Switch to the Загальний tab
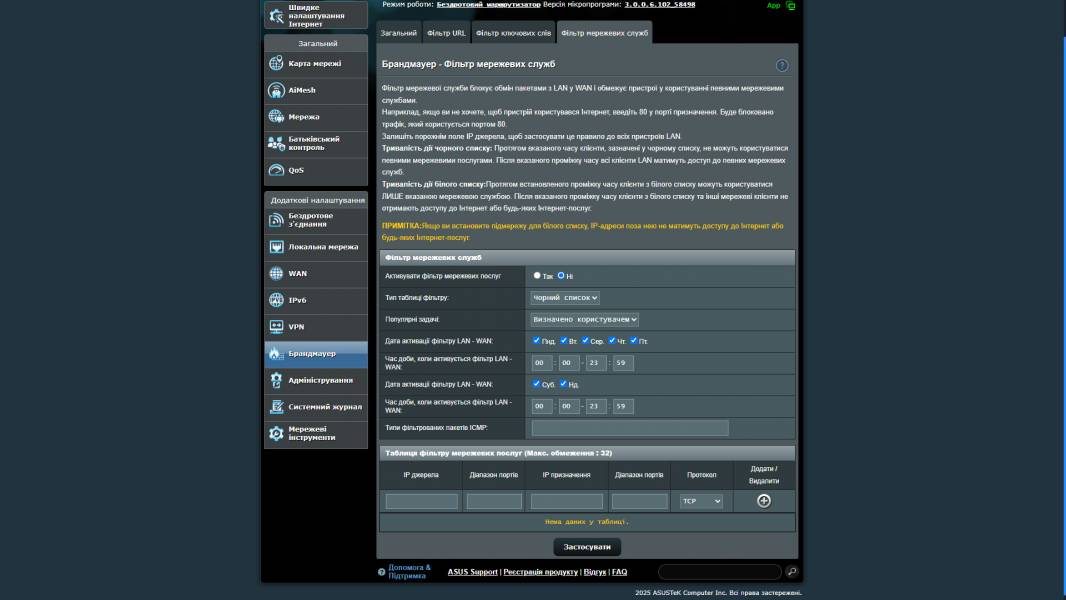Viewport: 1066px width, 600px height. click(x=398, y=33)
